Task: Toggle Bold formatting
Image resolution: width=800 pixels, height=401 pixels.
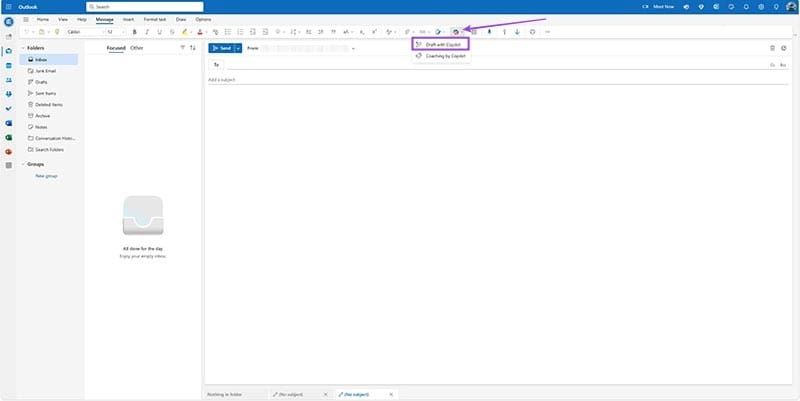Action: (135, 32)
